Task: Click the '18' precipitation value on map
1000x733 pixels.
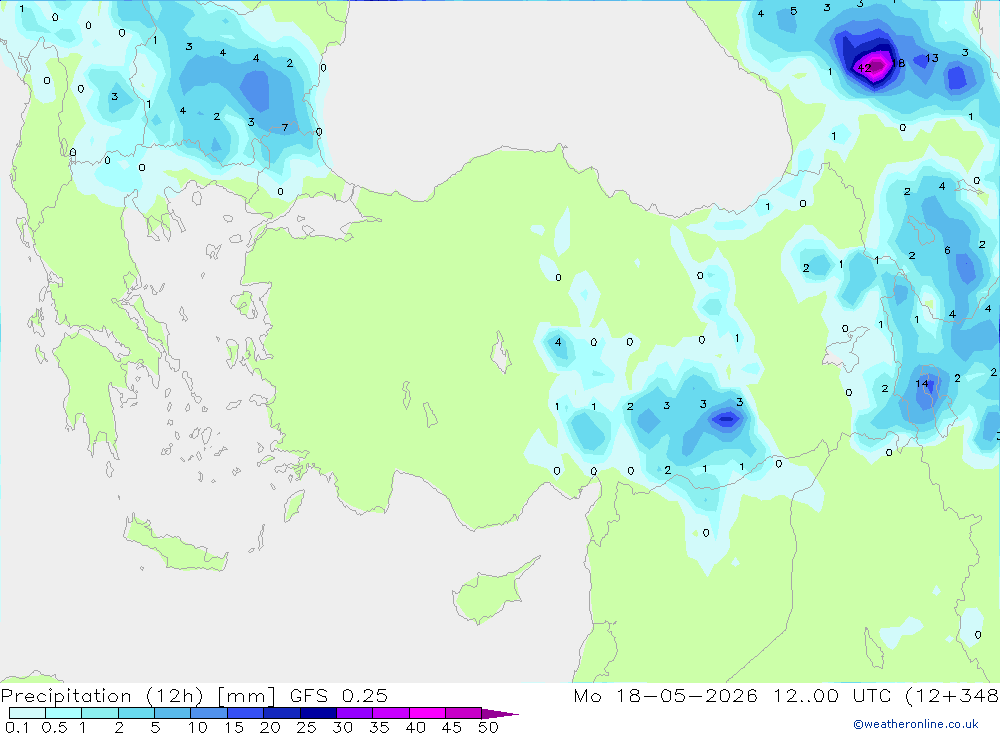Action: [899, 63]
